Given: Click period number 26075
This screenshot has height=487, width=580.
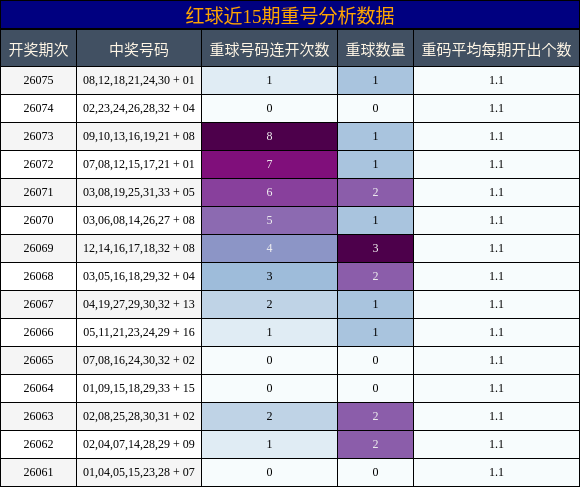Looking at the screenshot, I should (x=38, y=80).
